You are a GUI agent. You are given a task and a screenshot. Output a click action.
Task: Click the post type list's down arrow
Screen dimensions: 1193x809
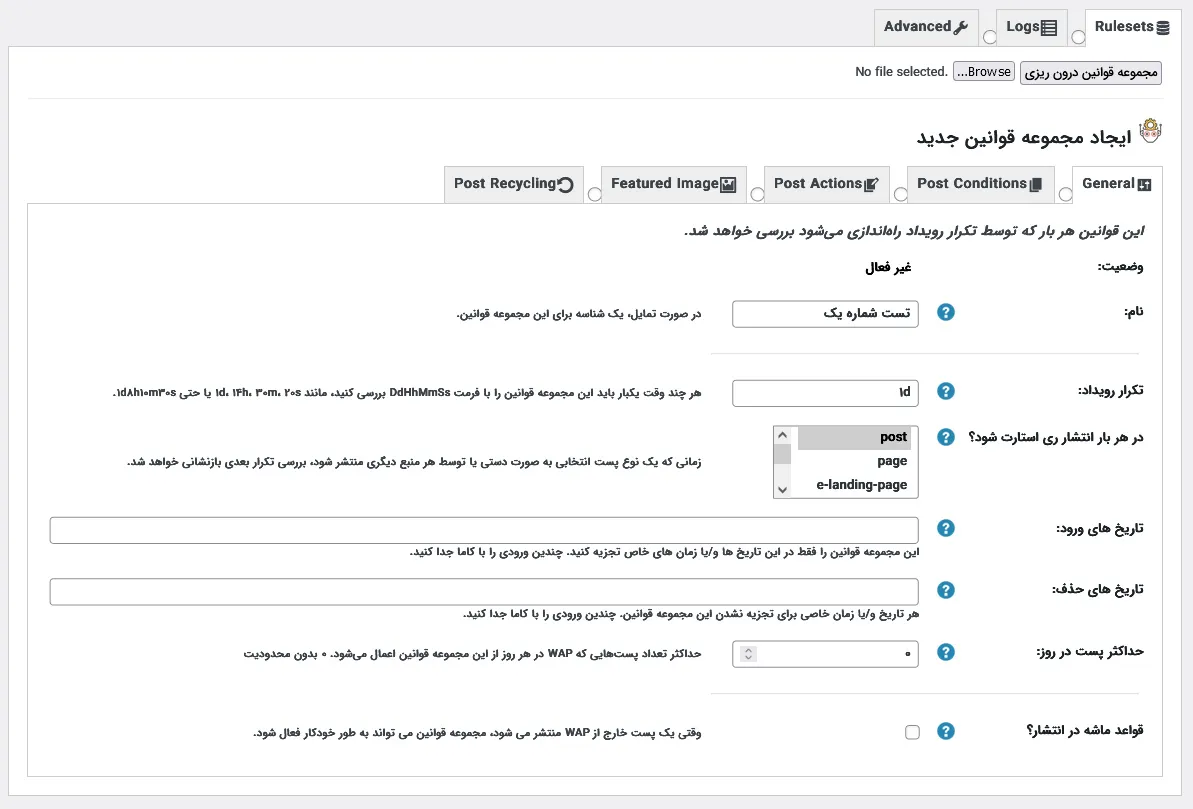point(782,489)
